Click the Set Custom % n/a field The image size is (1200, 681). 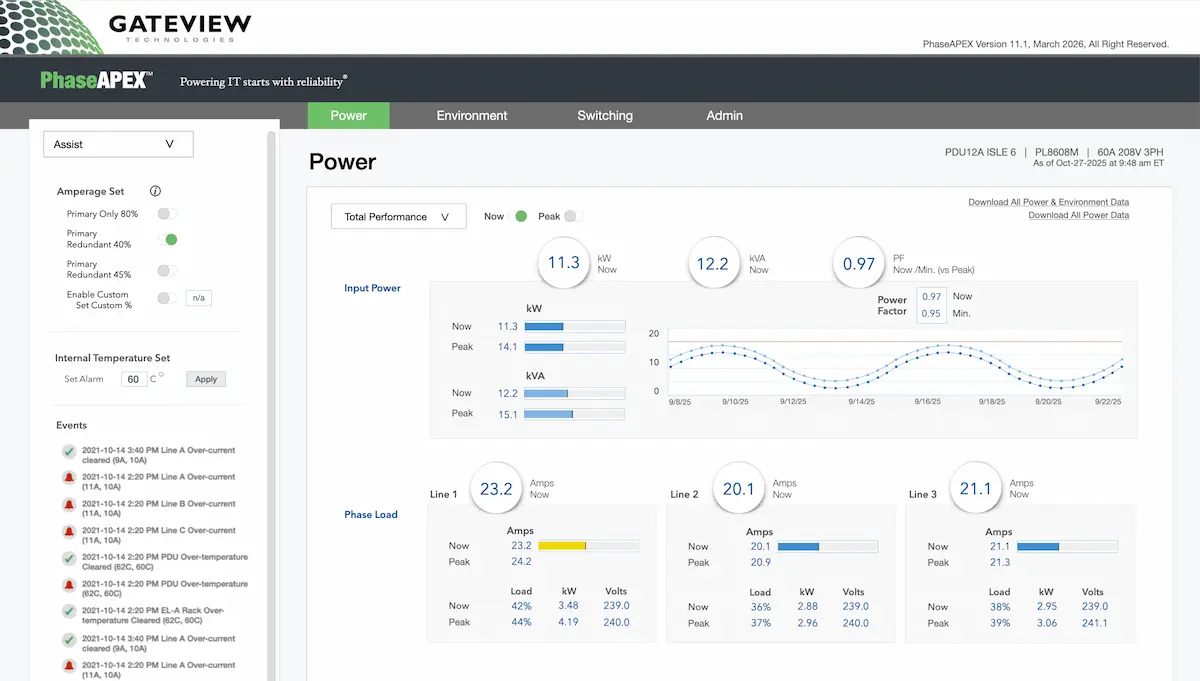tap(199, 298)
